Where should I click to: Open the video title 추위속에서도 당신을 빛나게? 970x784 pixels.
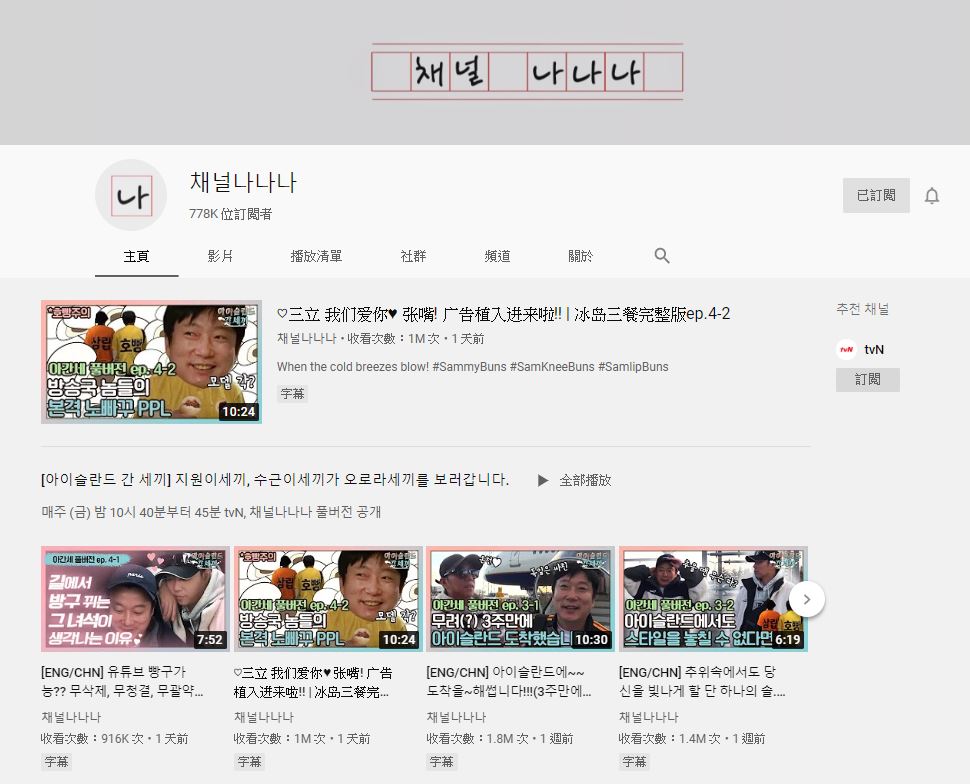(x=702, y=681)
